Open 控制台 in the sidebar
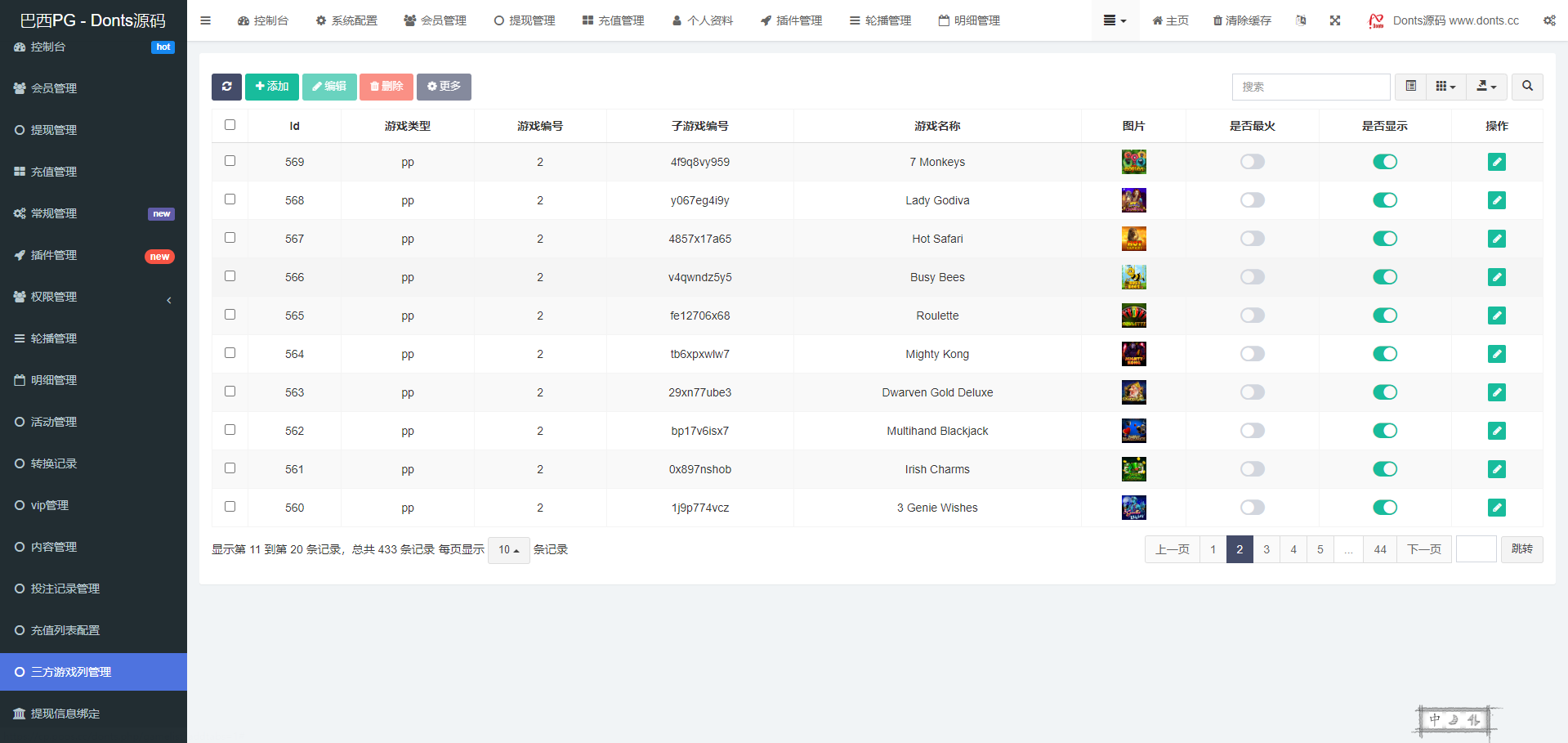 click(x=93, y=47)
